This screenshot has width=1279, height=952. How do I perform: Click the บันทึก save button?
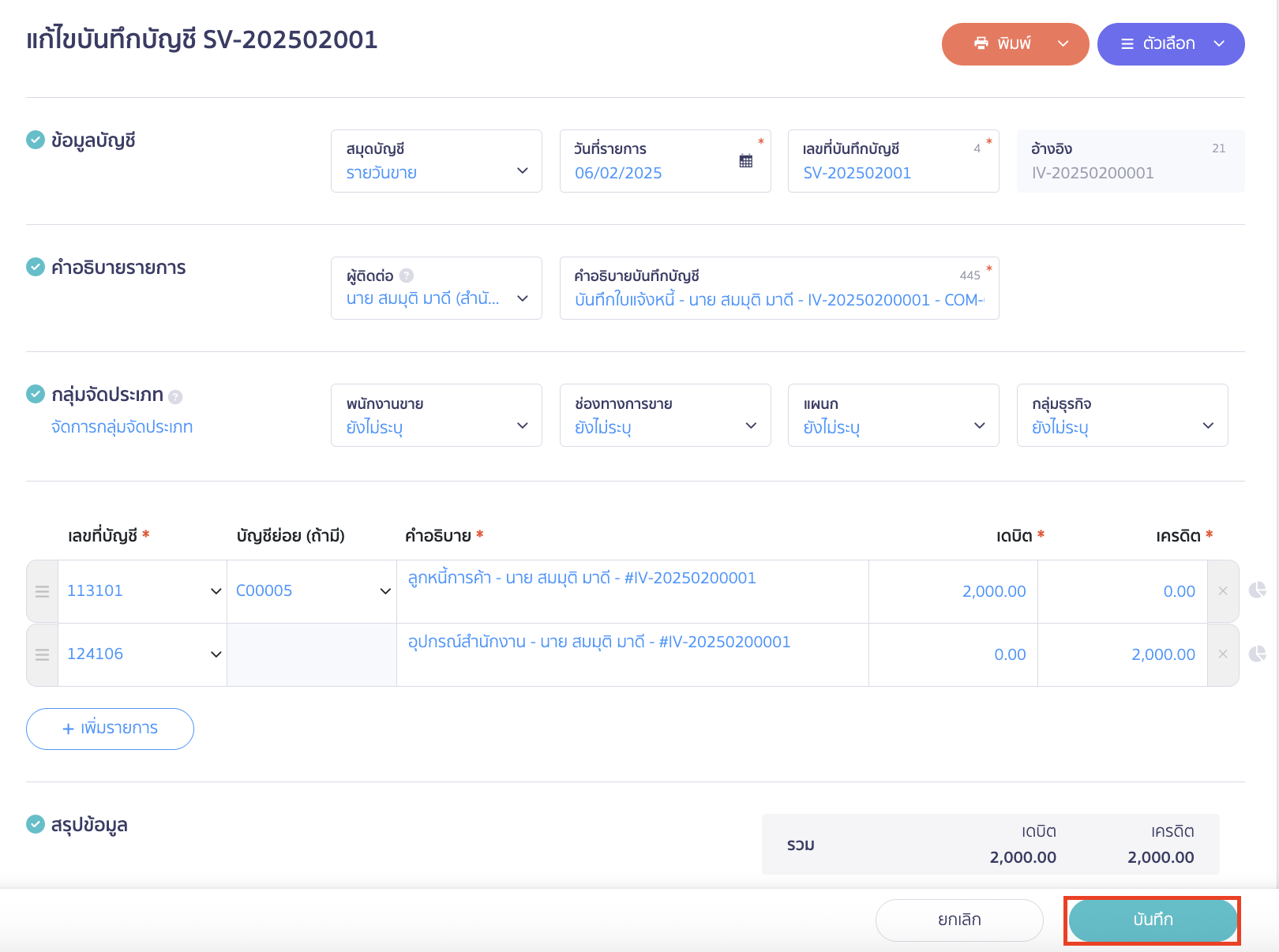pyautogui.click(x=1152, y=920)
